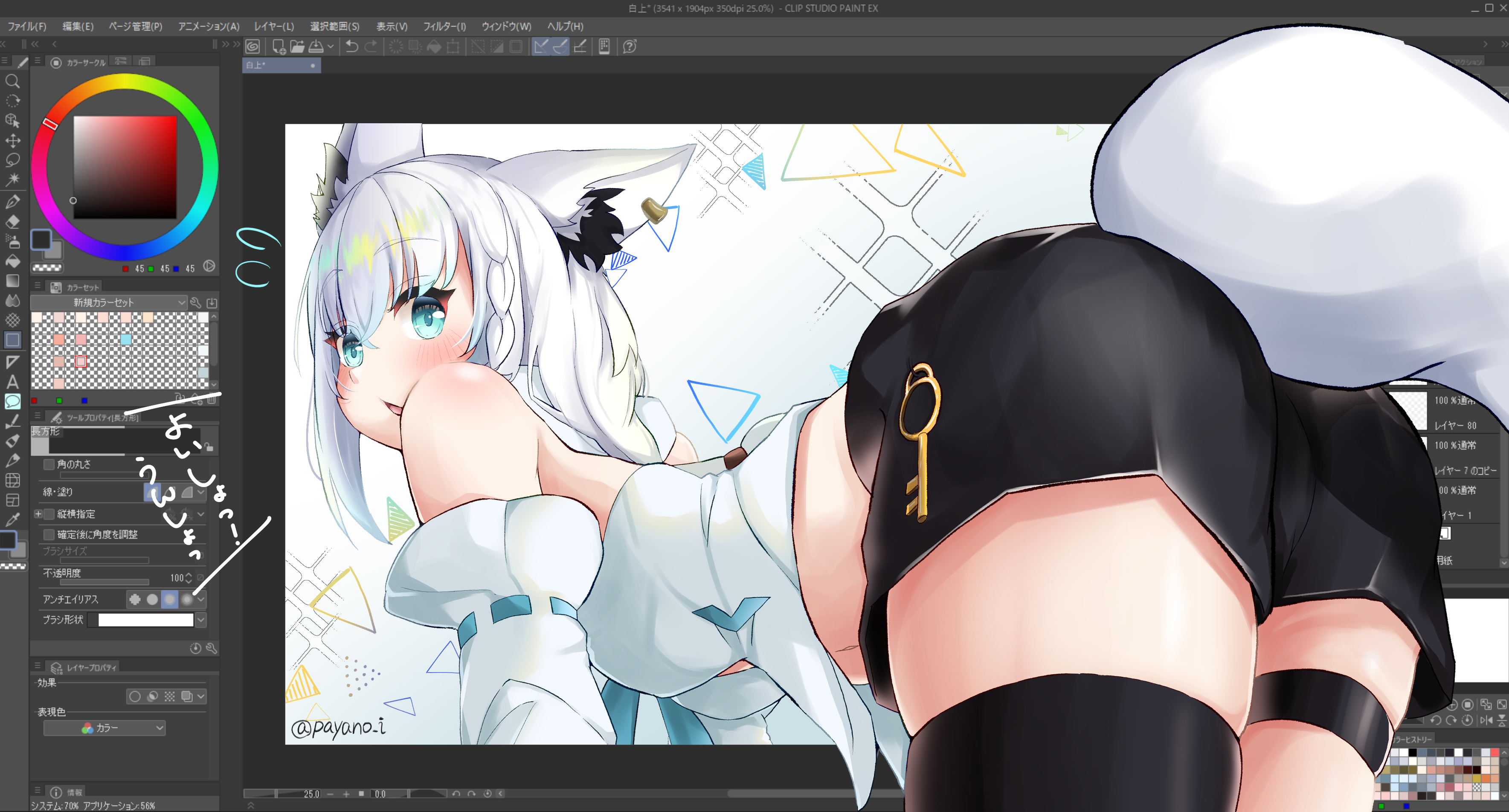This screenshot has width=1509, height=812.
Task: Open the tool property settings wrench
Action: tap(212, 648)
